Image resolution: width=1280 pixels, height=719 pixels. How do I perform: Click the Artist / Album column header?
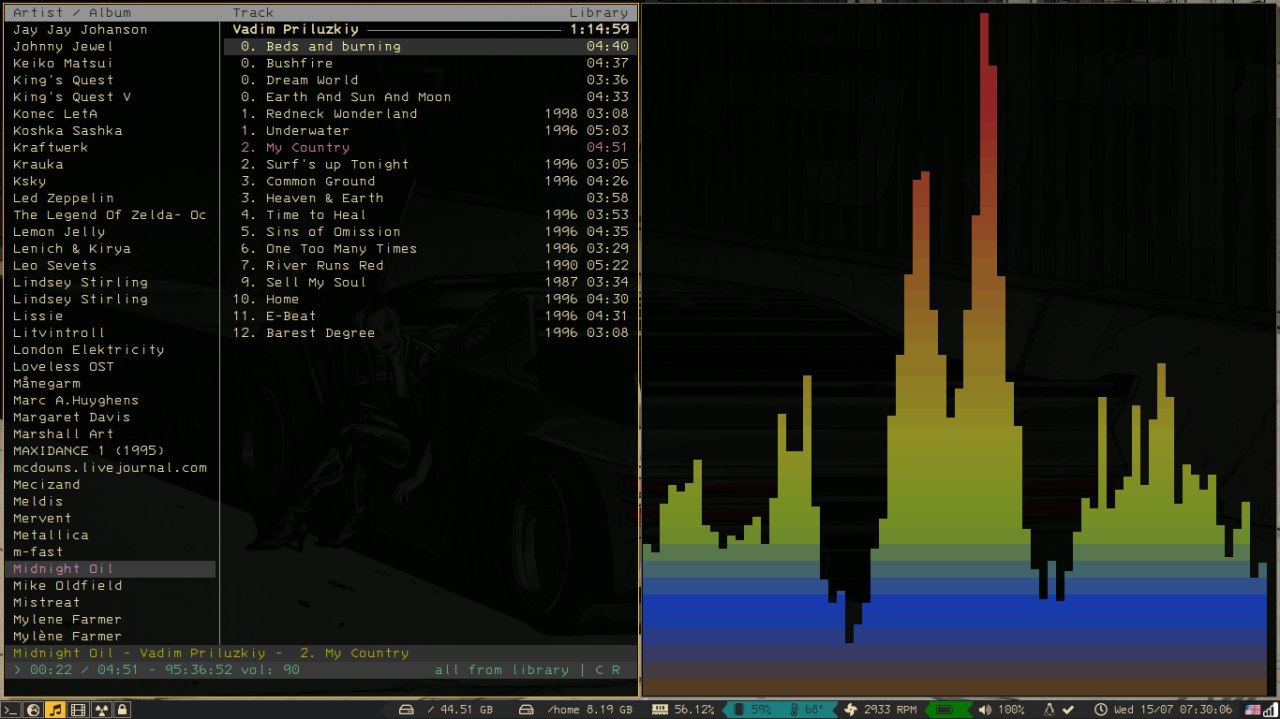point(72,13)
